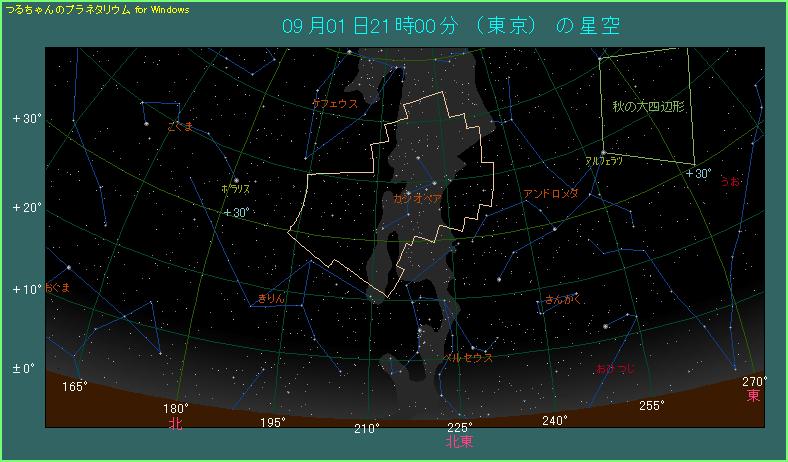Select the きりん constellation label
Screen dimensions: 788x462
tap(272, 298)
